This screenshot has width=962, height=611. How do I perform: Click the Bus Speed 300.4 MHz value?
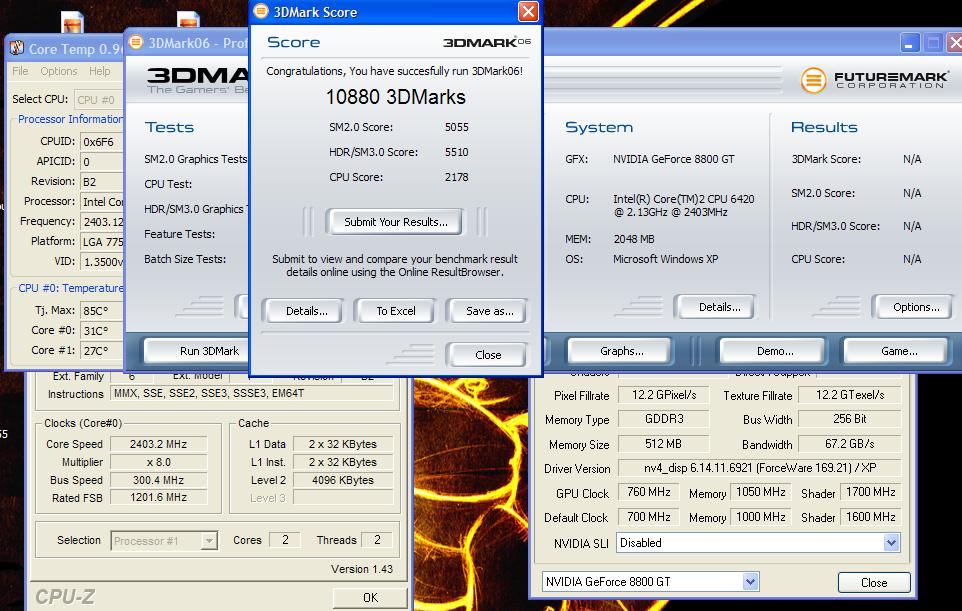158,480
